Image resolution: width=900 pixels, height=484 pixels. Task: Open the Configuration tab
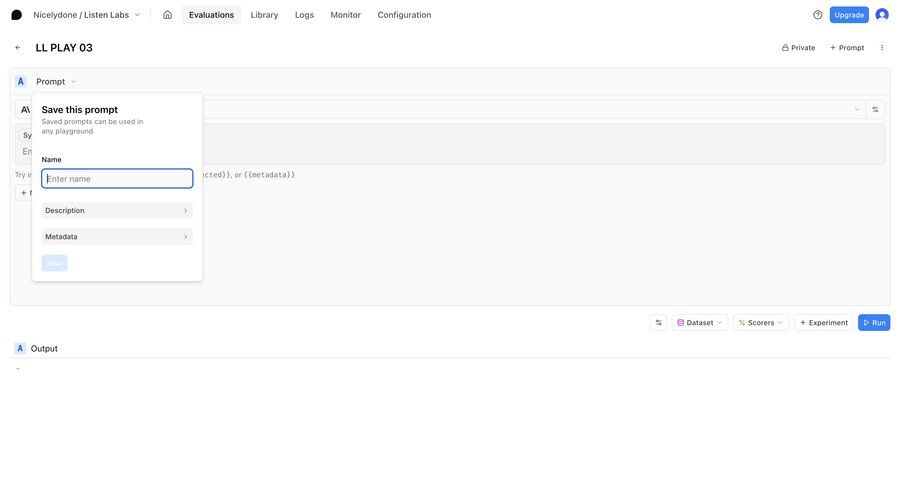click(404, 15)
